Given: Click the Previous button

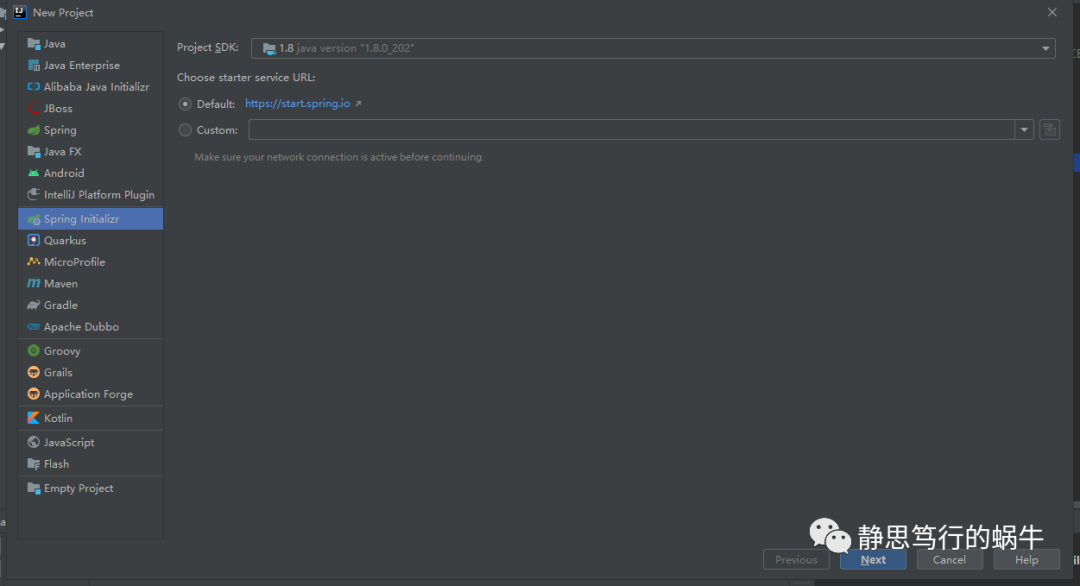Looking at the screenshot, I should (x=796, y=560).
